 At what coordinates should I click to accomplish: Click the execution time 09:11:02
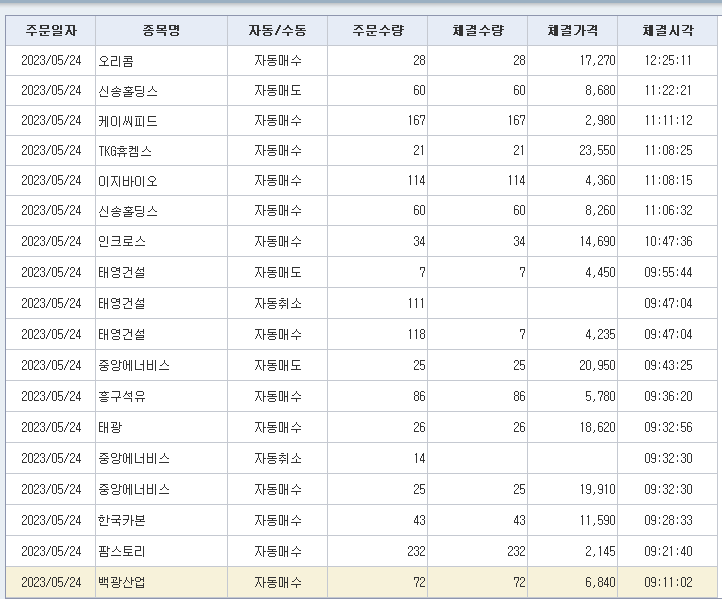pyautogui.click(x=668, y=582)
